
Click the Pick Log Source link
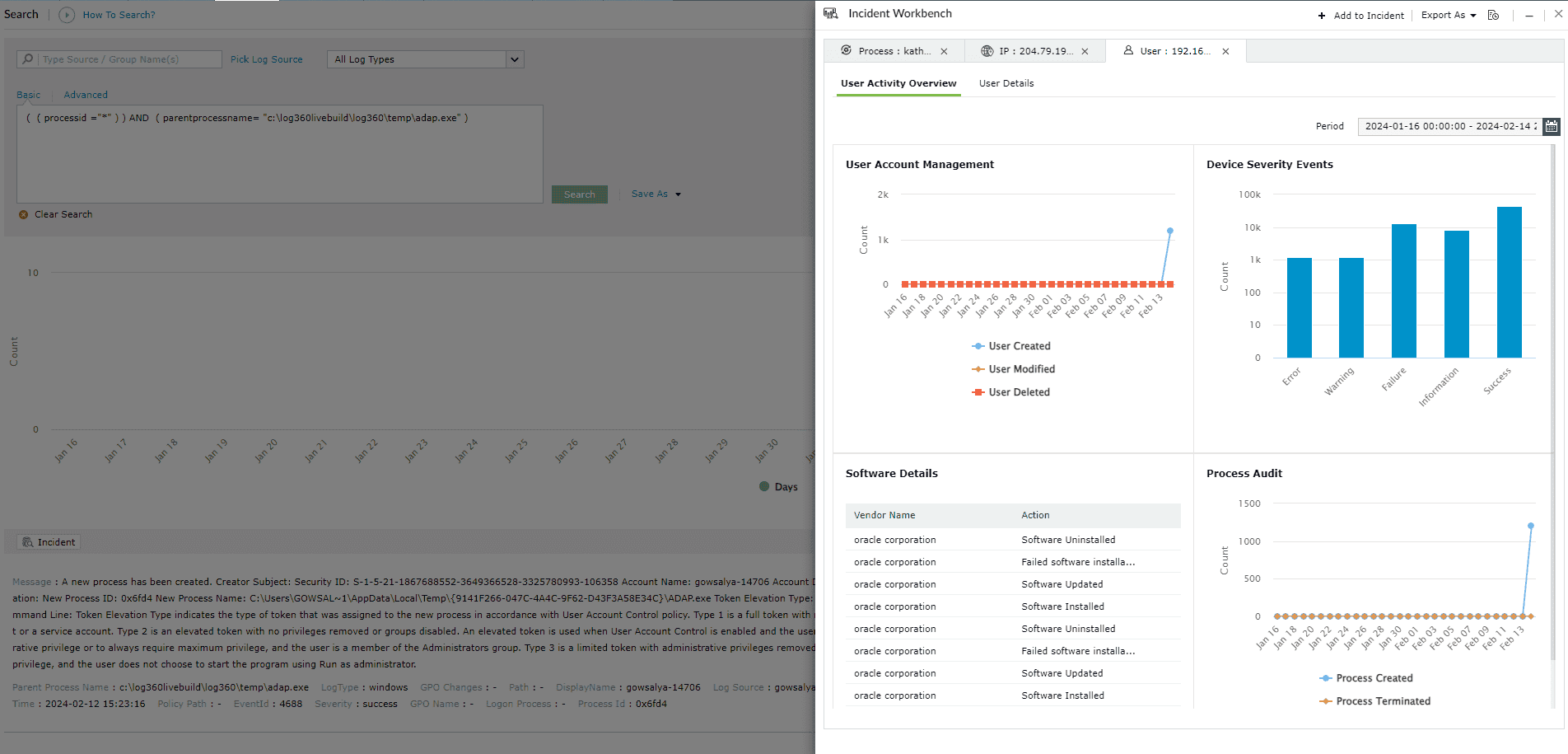point(266,59)
